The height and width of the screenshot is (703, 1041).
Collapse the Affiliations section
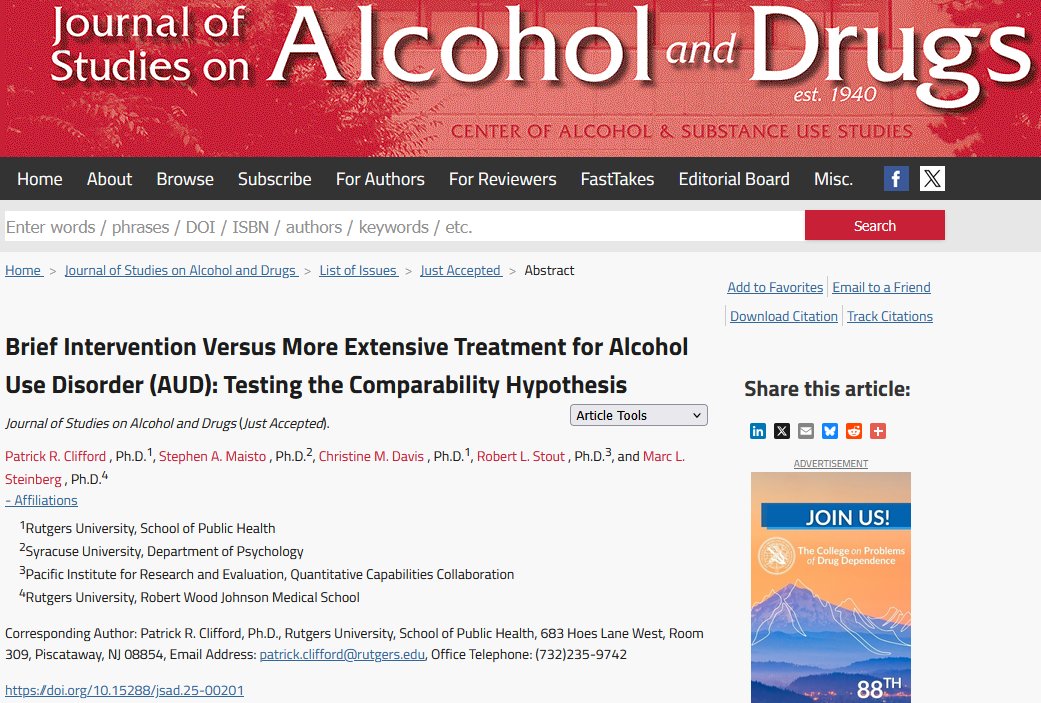coord(41,500)
